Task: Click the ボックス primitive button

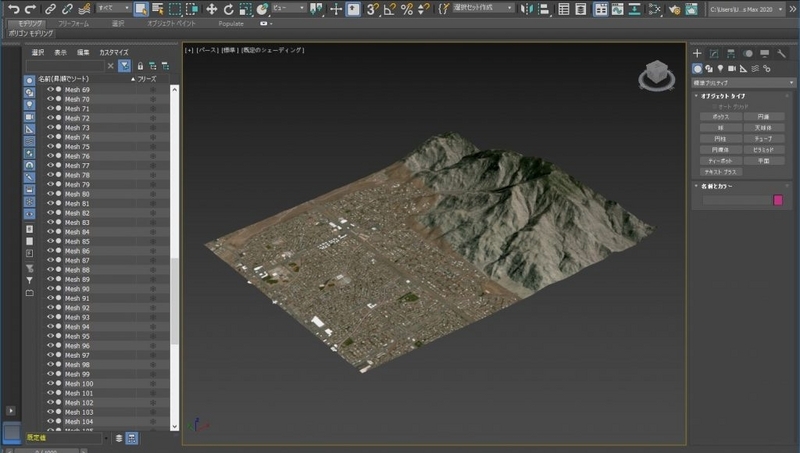Action: (719, 117)
